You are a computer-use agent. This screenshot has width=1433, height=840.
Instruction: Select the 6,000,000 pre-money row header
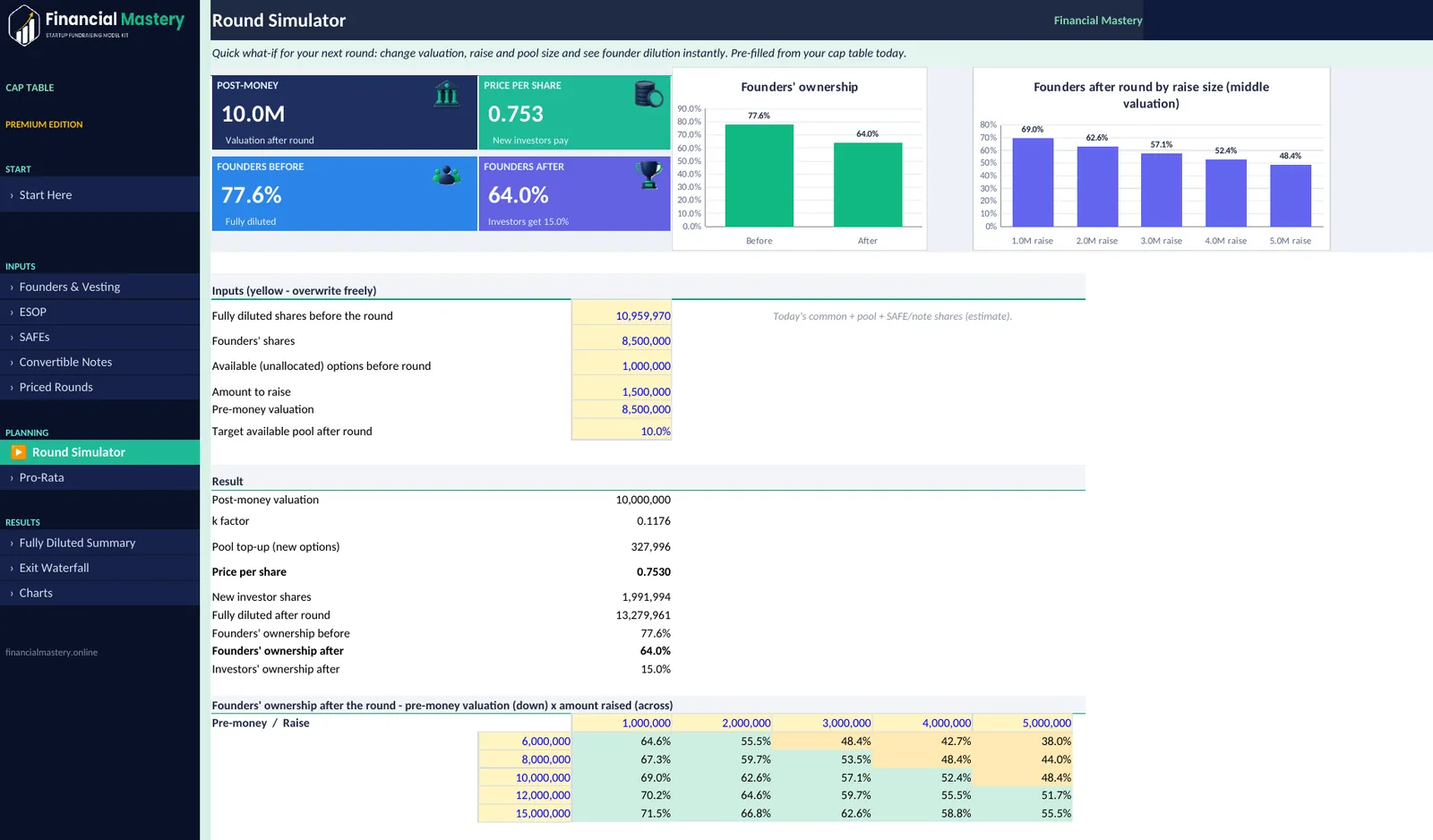click(525, 741)
